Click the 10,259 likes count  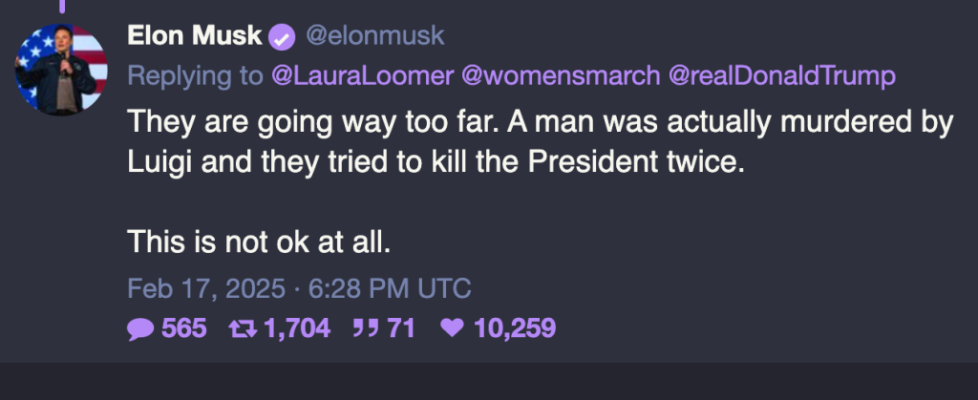516,328
